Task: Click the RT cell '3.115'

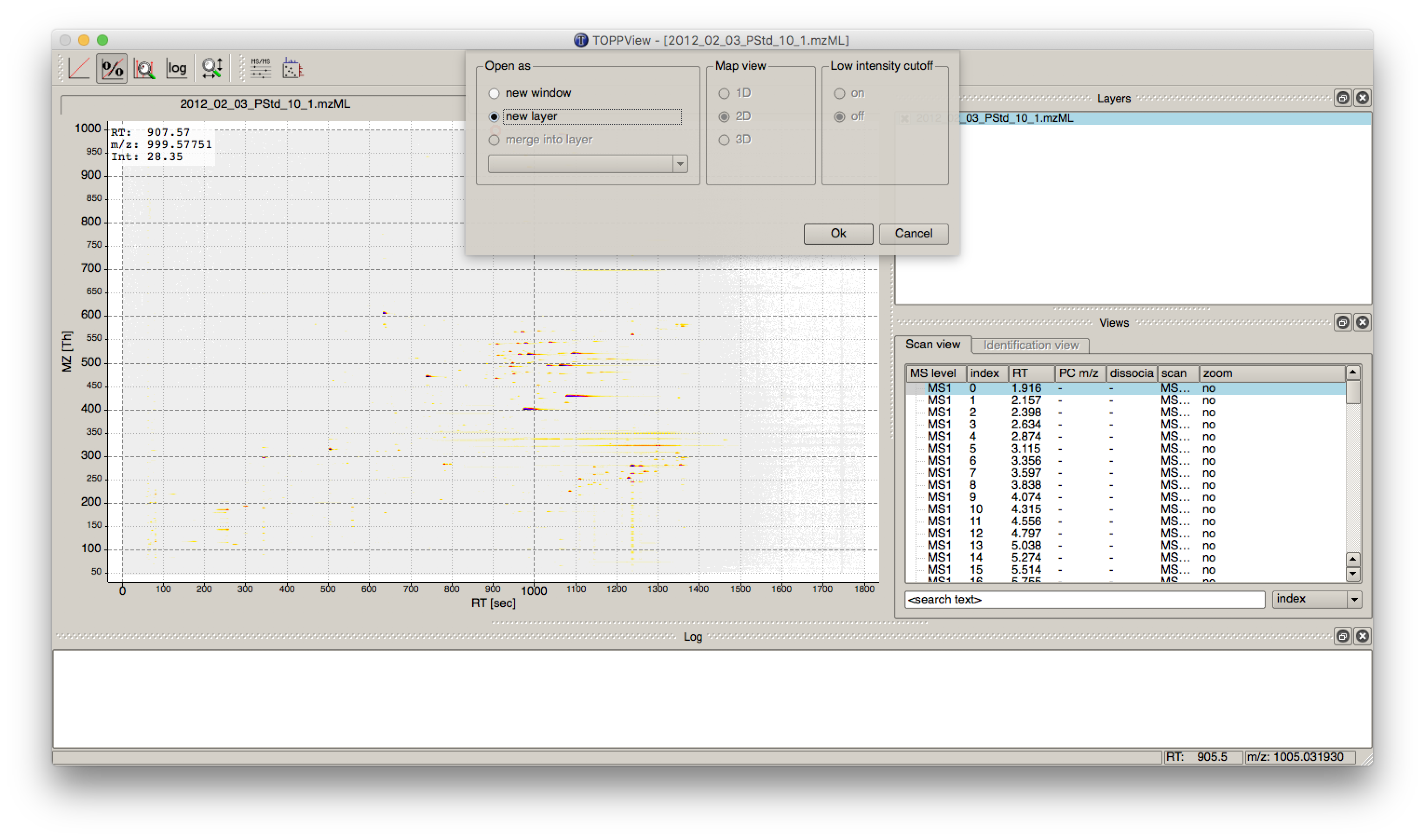Action: pyautogui.click(x=1025, y=449)
